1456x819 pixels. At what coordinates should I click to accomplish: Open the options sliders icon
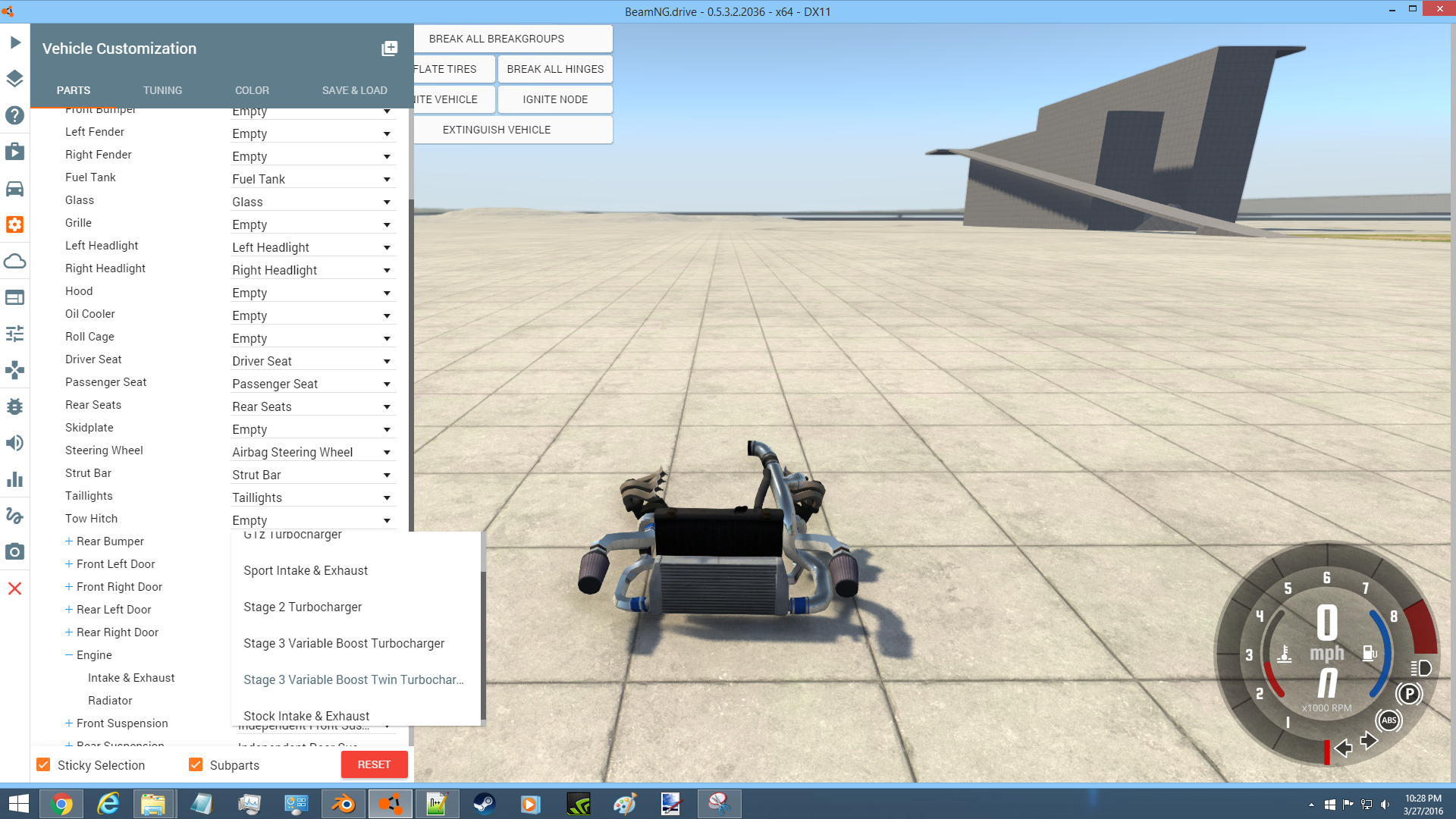click(x=15, y=334)
